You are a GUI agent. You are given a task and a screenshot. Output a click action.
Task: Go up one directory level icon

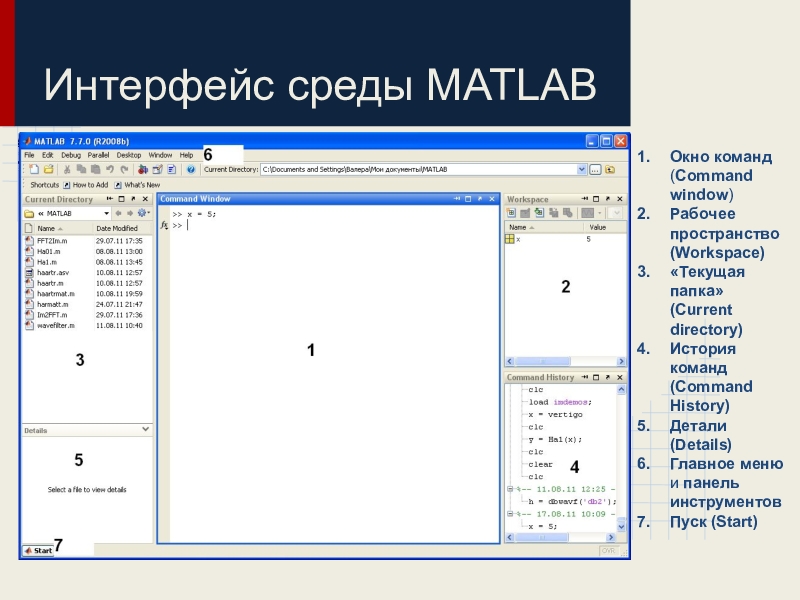610,169
